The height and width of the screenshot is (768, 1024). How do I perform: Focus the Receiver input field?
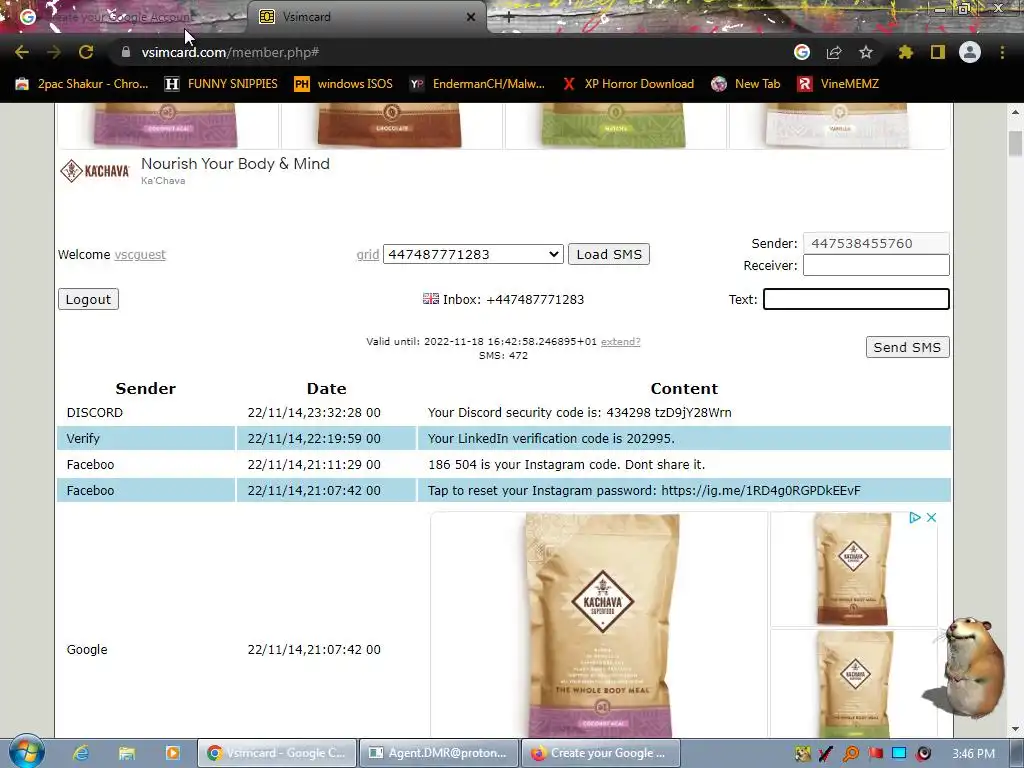(876, 265)
